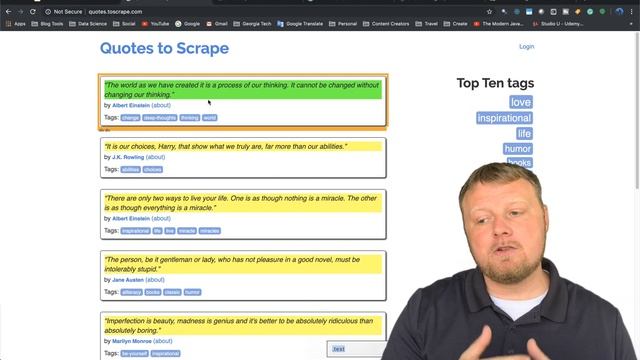640x360 pixels.
Task: Expand the Georgia Tech bookmark folder
Action: pyautogui.click(x=252, y=24)
